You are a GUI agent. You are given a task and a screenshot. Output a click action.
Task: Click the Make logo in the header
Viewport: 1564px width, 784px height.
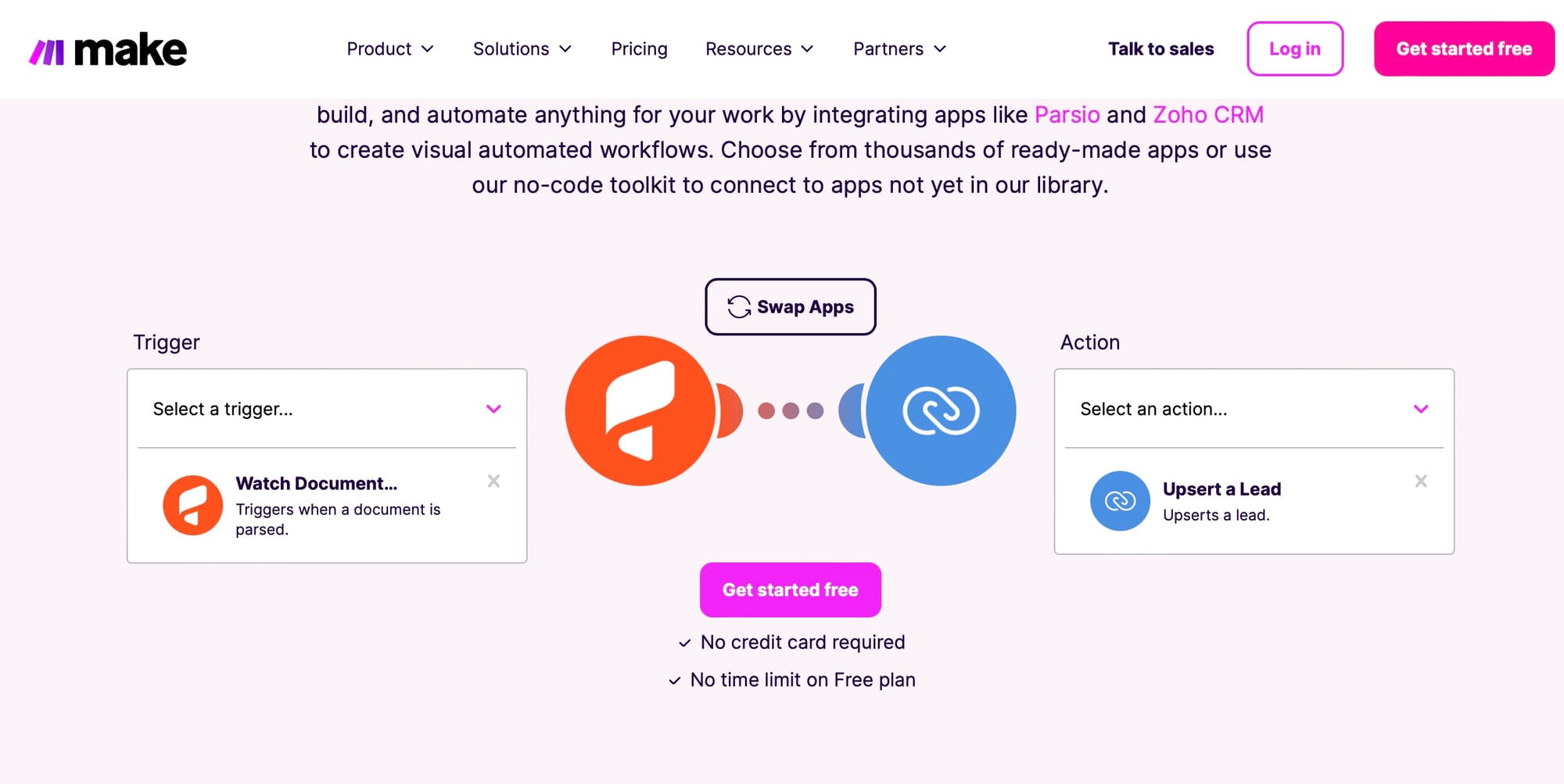[x=108, y=50]
